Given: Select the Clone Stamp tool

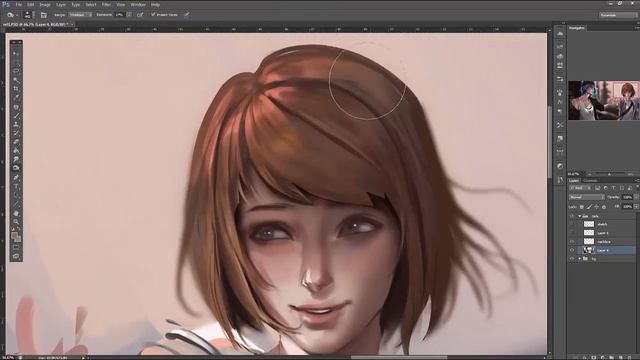Looking at the screenshot, I should [x=16, y=124].
